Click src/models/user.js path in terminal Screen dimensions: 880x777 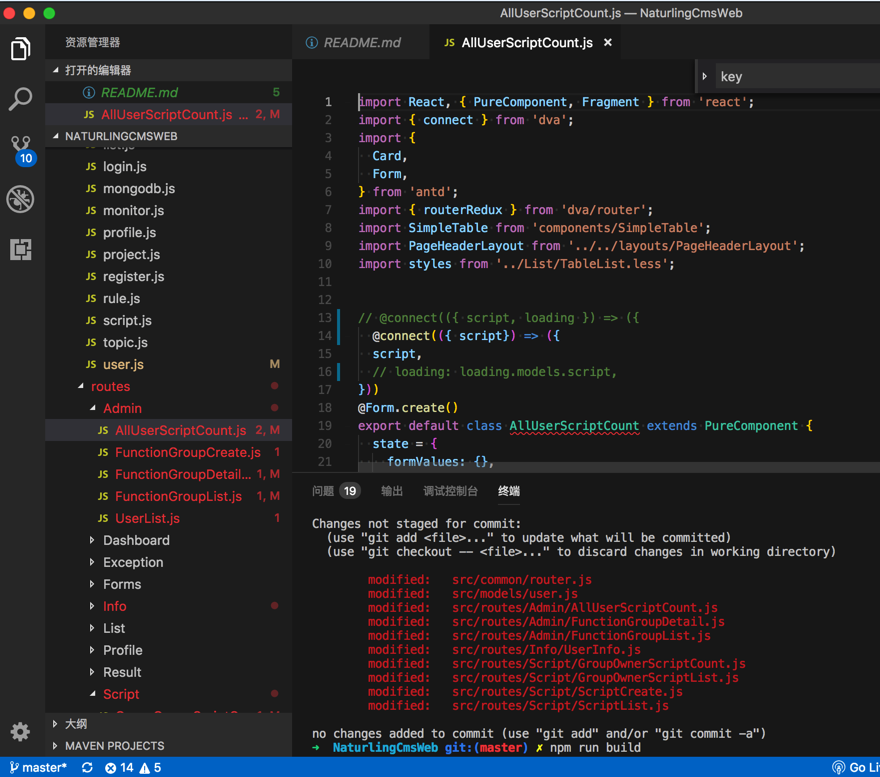click(x=515, y=593)
